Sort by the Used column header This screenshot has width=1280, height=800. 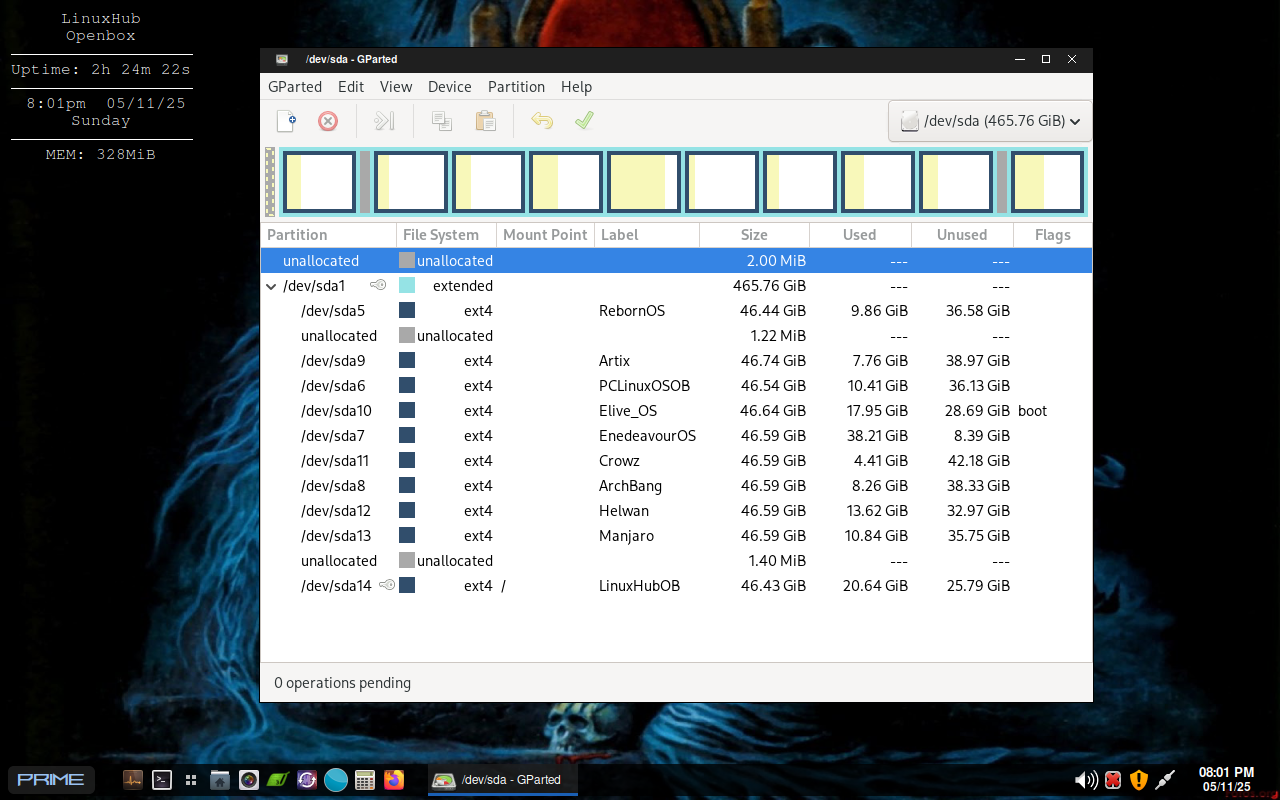tap(860, 235)
